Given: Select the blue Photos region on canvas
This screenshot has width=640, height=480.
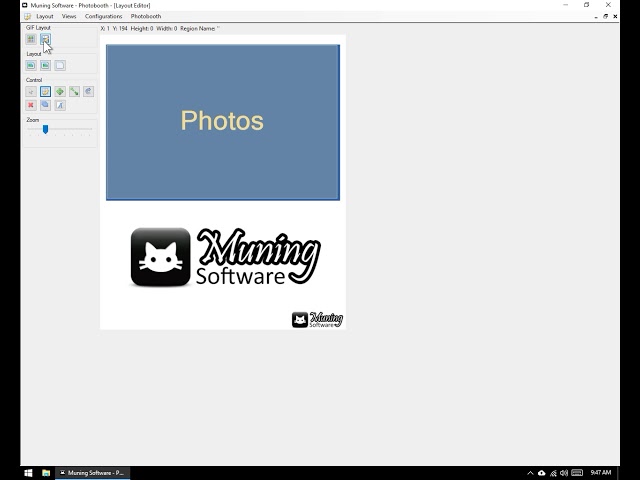Looking at the screenshot, I should pos(223,122).
